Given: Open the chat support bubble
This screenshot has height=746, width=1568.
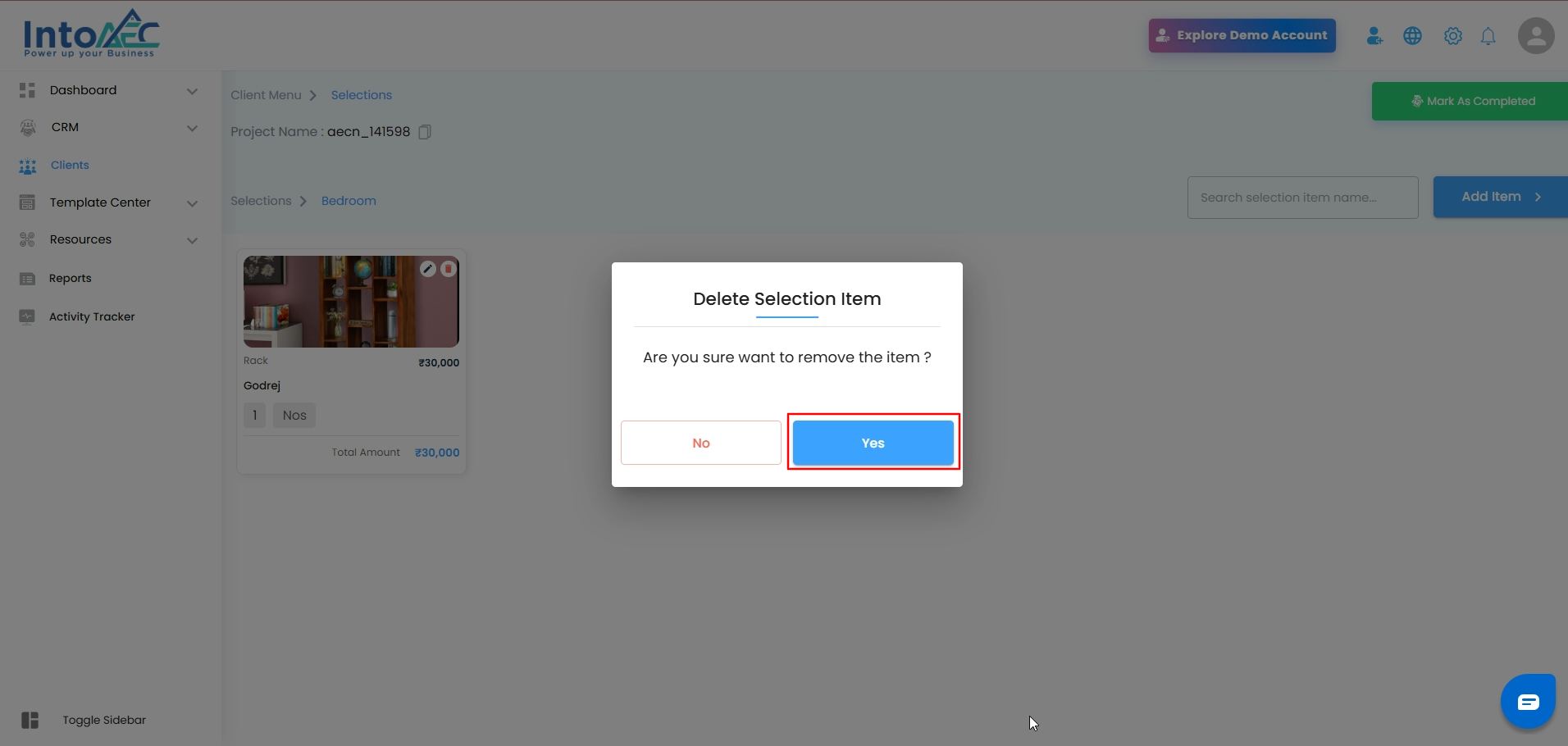Looking at the screenshot, I should pyautogui.click(x=1528, y=702).
